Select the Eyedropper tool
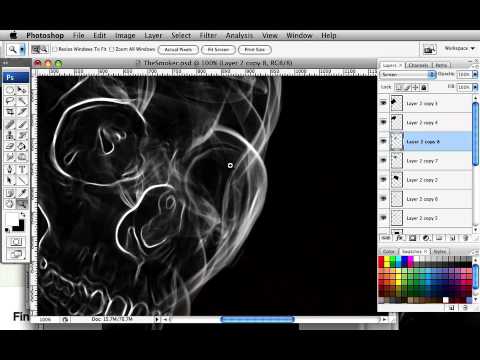The image size is (480, 360). (22, 192)
